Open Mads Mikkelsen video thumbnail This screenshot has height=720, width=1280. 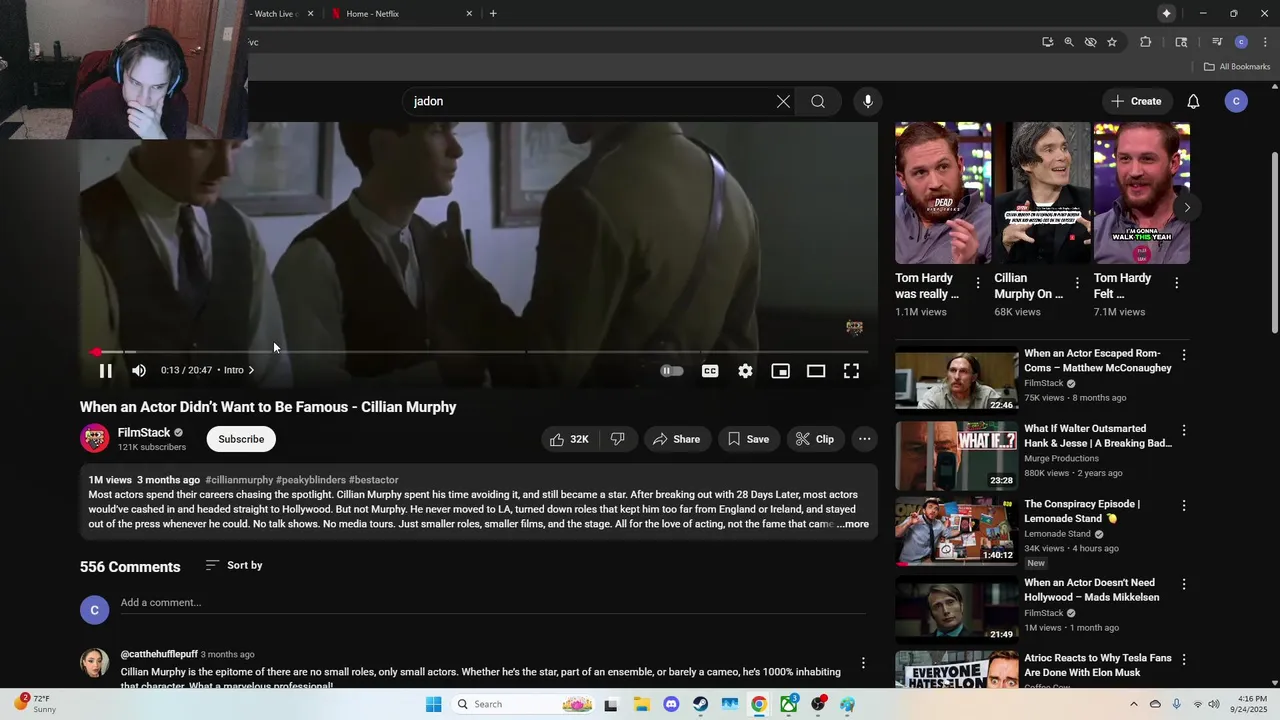tap(956, 609)
